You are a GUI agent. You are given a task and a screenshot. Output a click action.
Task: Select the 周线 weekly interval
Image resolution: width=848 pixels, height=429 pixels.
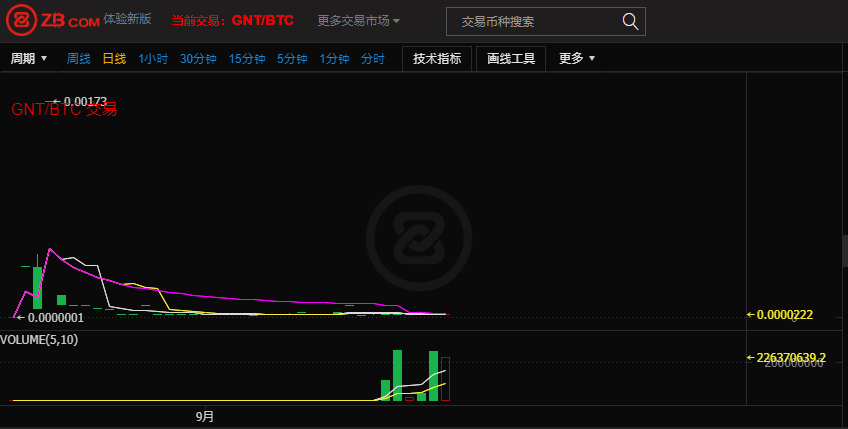[x=79, y=59]
